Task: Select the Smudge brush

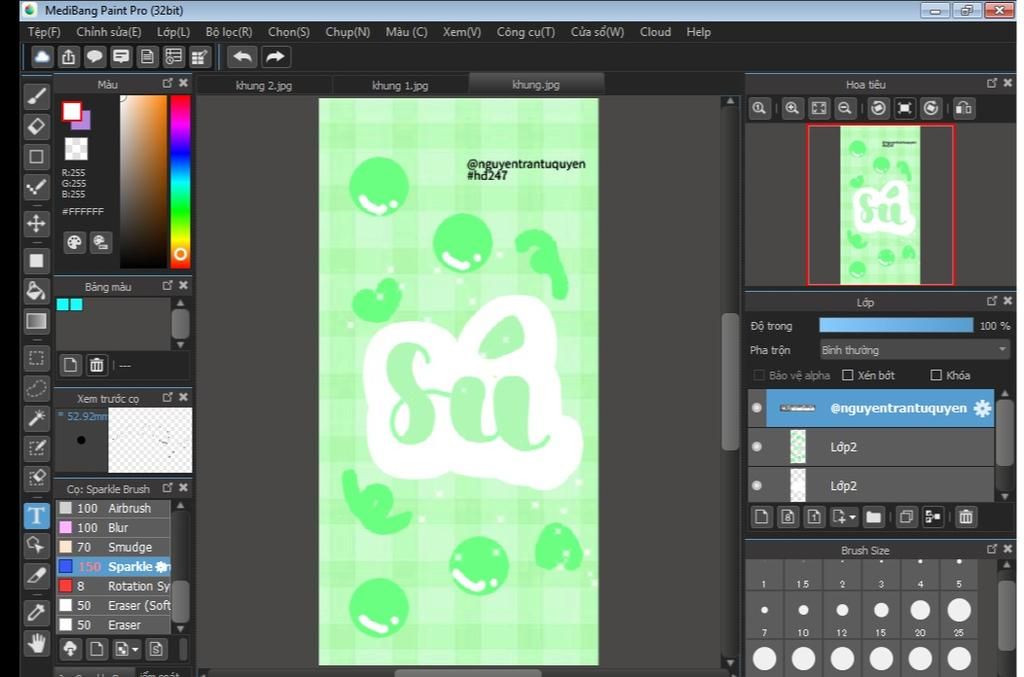Action: (114, 547)
